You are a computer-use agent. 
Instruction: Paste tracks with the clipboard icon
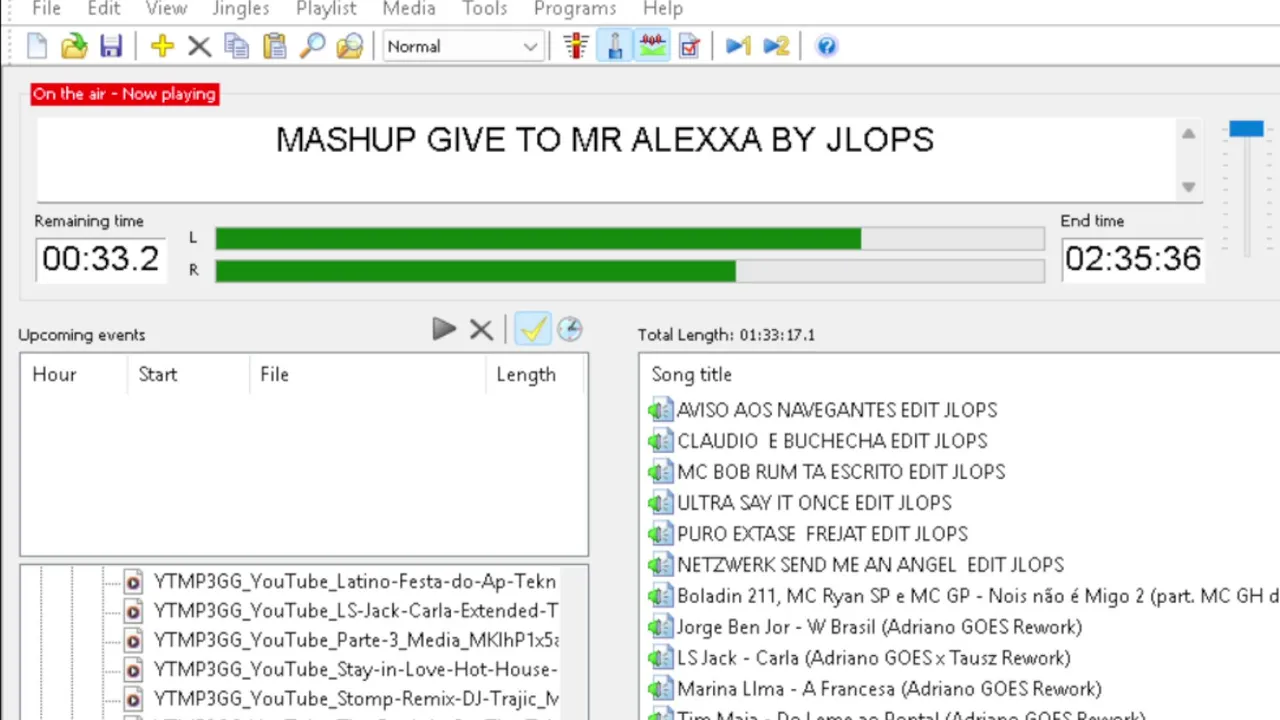(x=274, y=46)
